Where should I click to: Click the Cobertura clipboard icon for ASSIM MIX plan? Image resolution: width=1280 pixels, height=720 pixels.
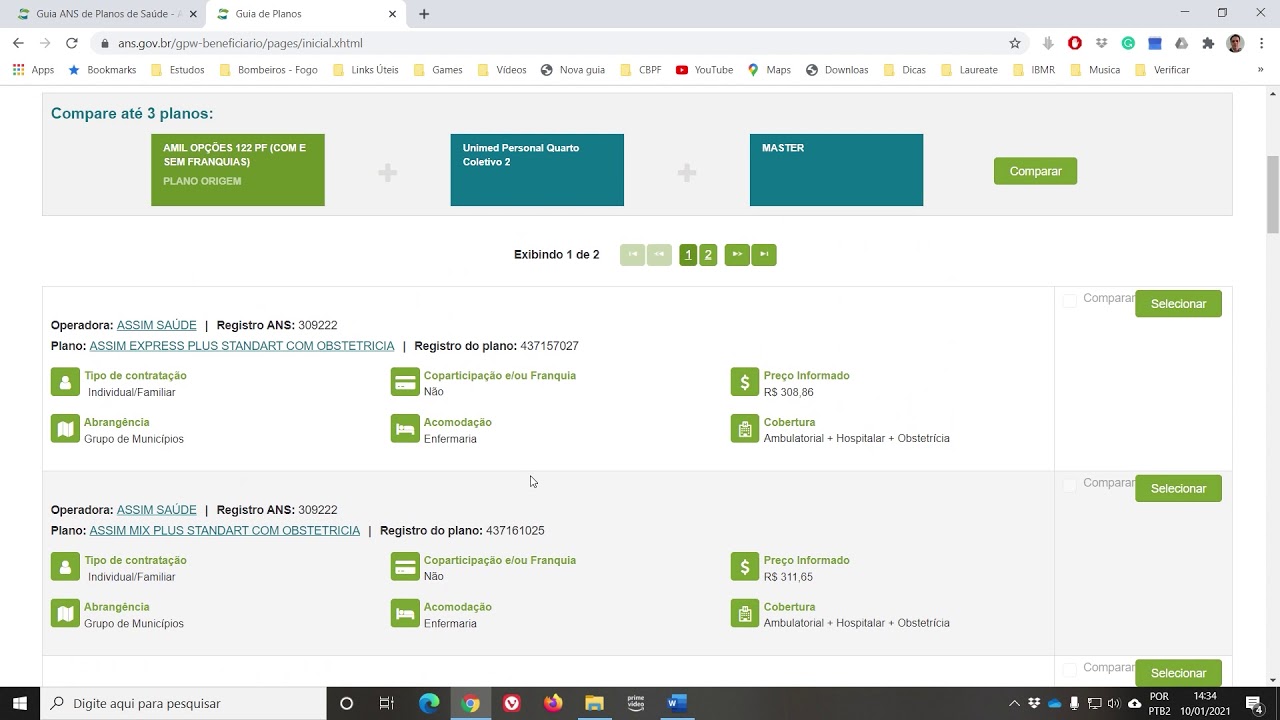click(x=745, y=614)
